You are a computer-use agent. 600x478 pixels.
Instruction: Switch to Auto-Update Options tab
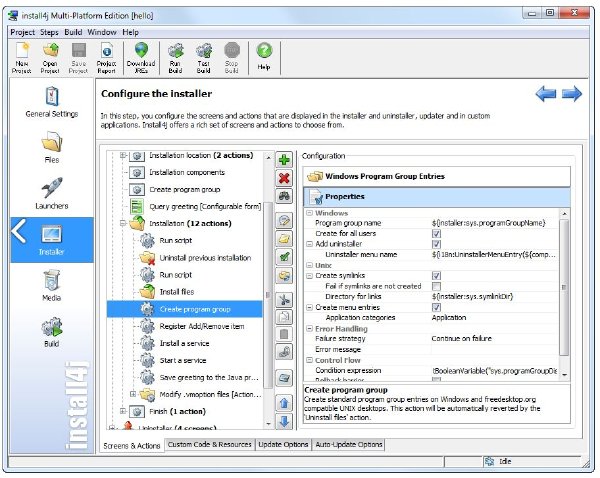click(x=349, y=444)
